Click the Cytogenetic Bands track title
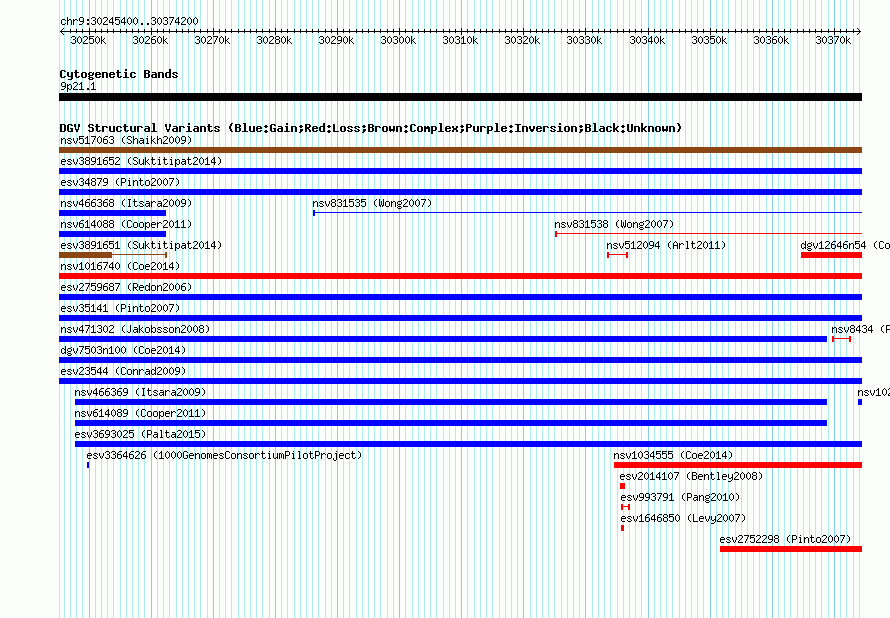Screen dimensions: 890x618 tap(119, 74)
